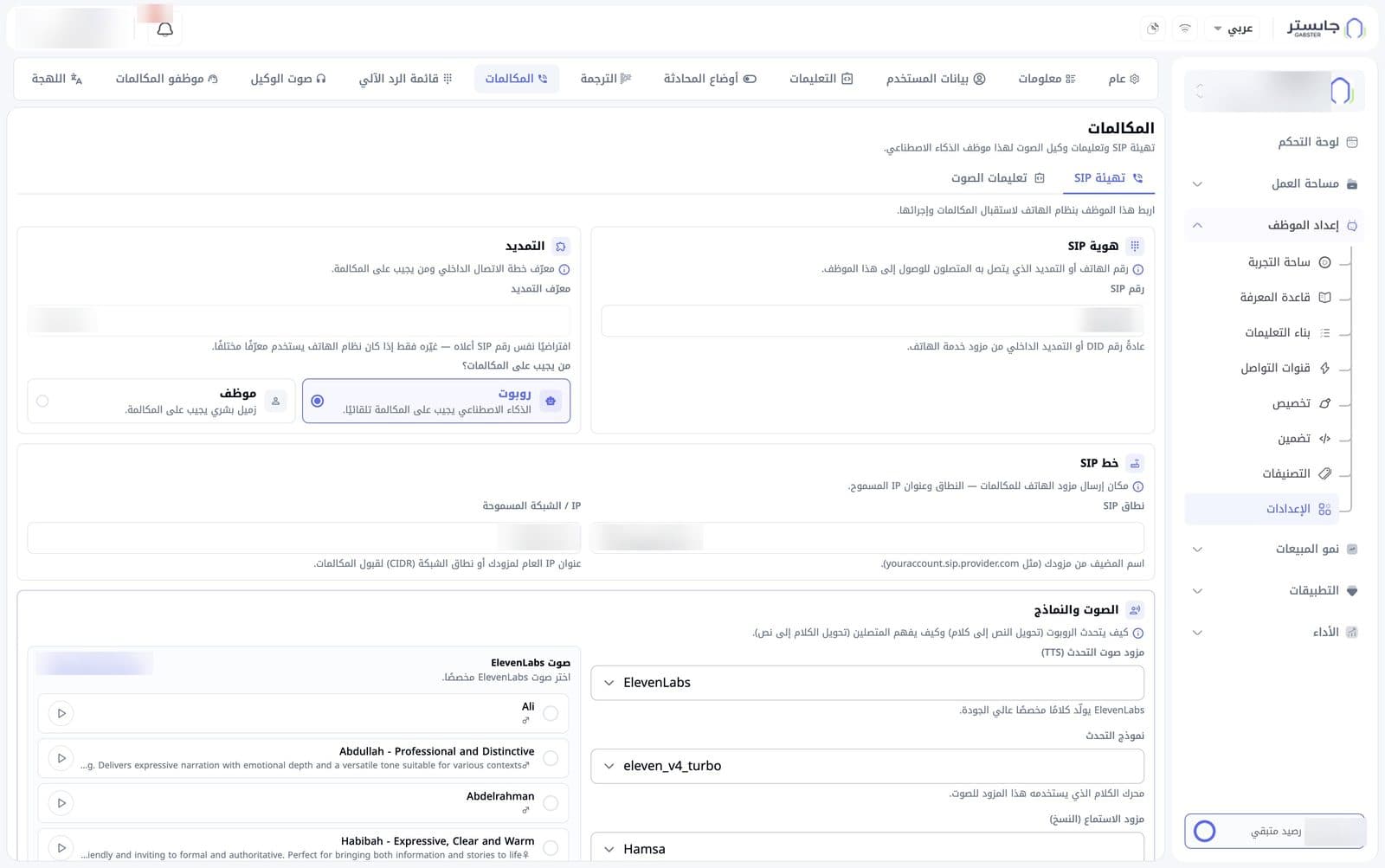Screen dimensions: 1385x868
Task: Click info icon beside هوية SIP description
Action: (x=1138, y=269)
